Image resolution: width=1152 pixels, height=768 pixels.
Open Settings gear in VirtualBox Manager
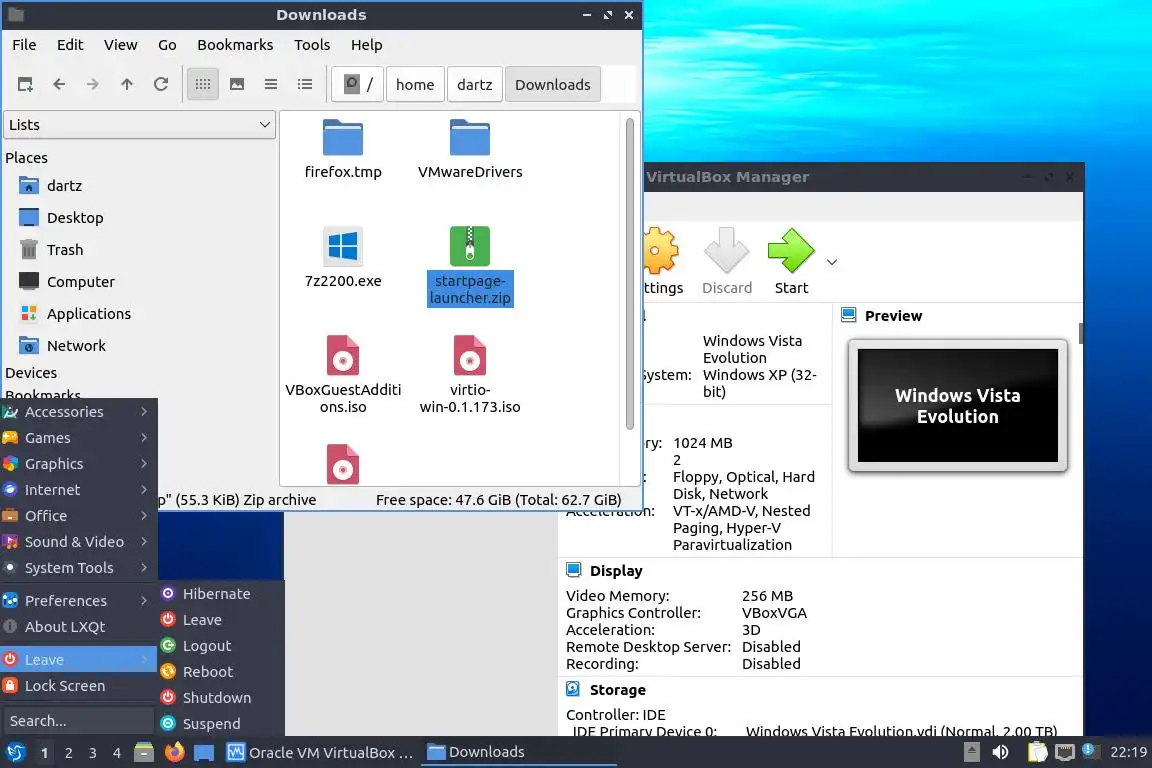661,261
